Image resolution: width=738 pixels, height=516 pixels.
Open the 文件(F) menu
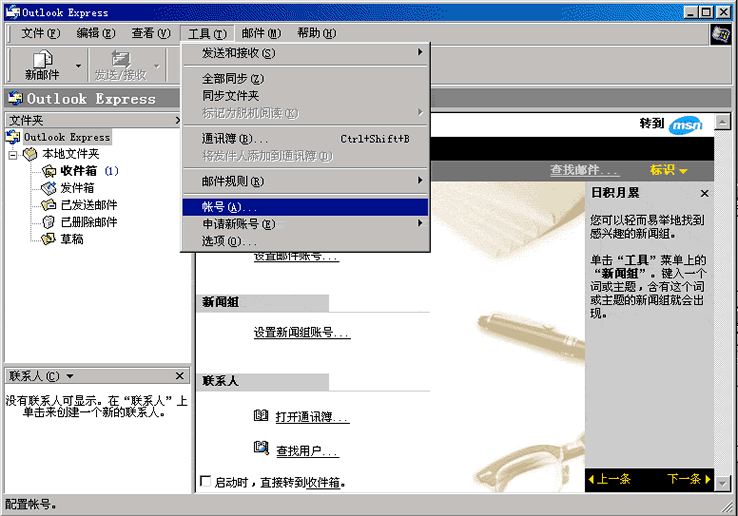(40, 33)
